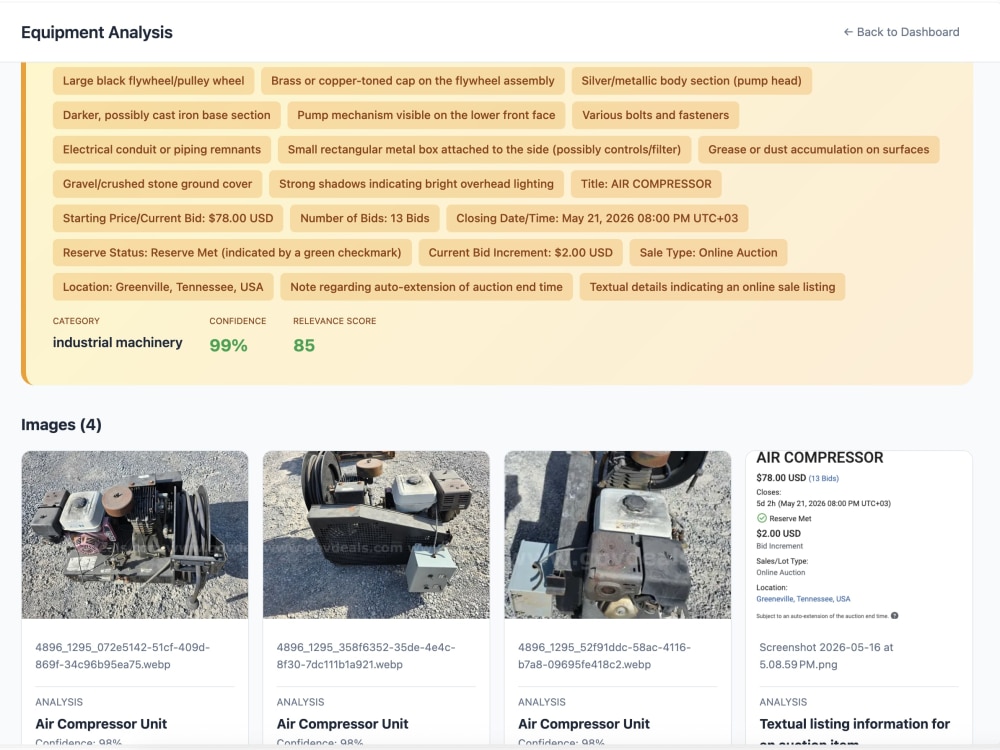Open first air compressor photo with hose reel

(x=135, y=535)
